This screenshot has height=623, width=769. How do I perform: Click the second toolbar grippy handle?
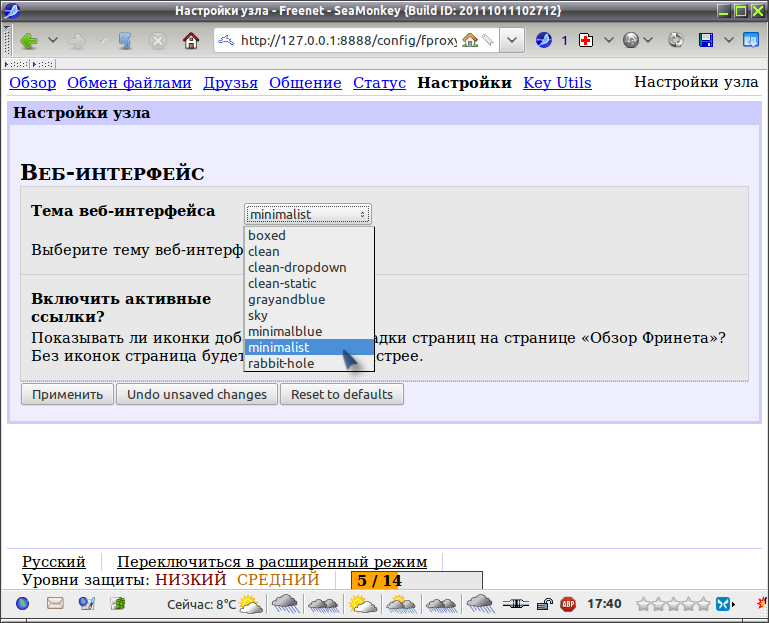click(x=43, y=64)
